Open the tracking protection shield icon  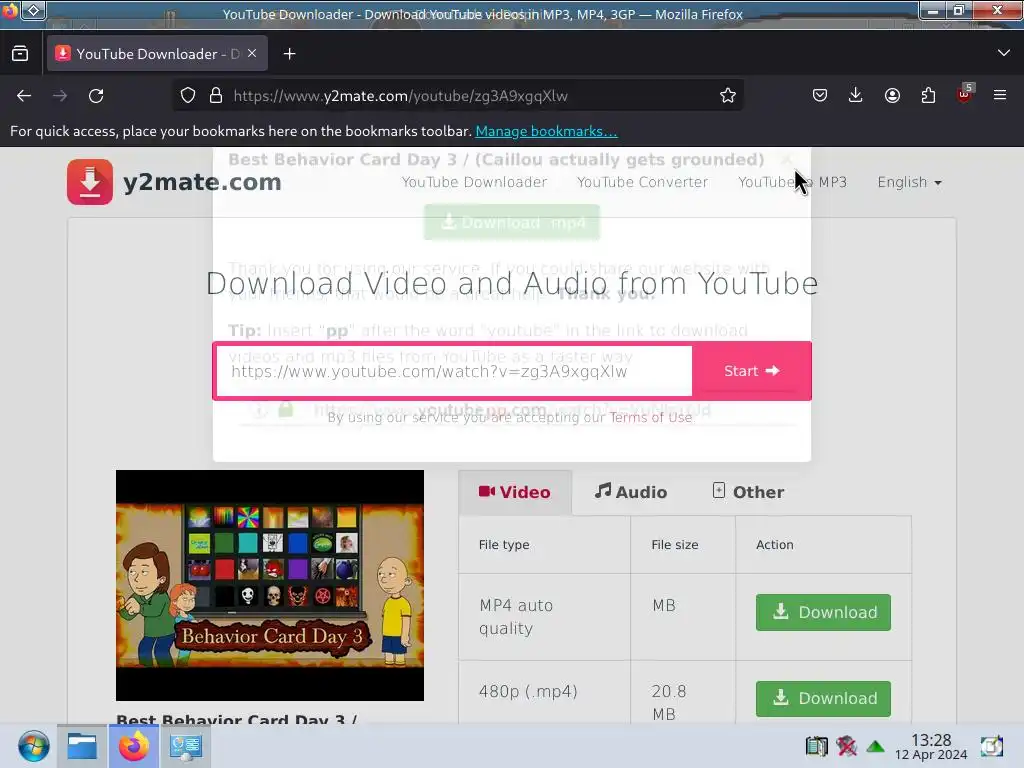coord(188,95)
